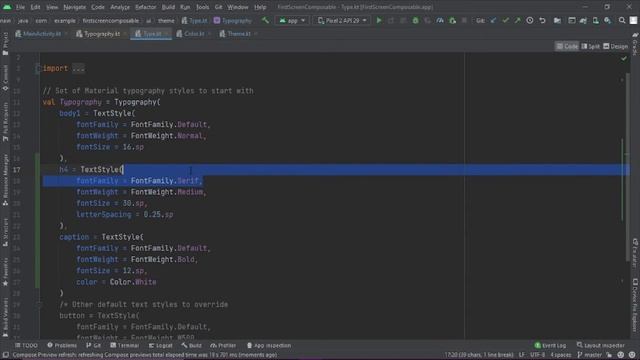Click FontWeight.Bold in the caption style
This screenshot has height=360, width=640.
click(x=163, y=260)
